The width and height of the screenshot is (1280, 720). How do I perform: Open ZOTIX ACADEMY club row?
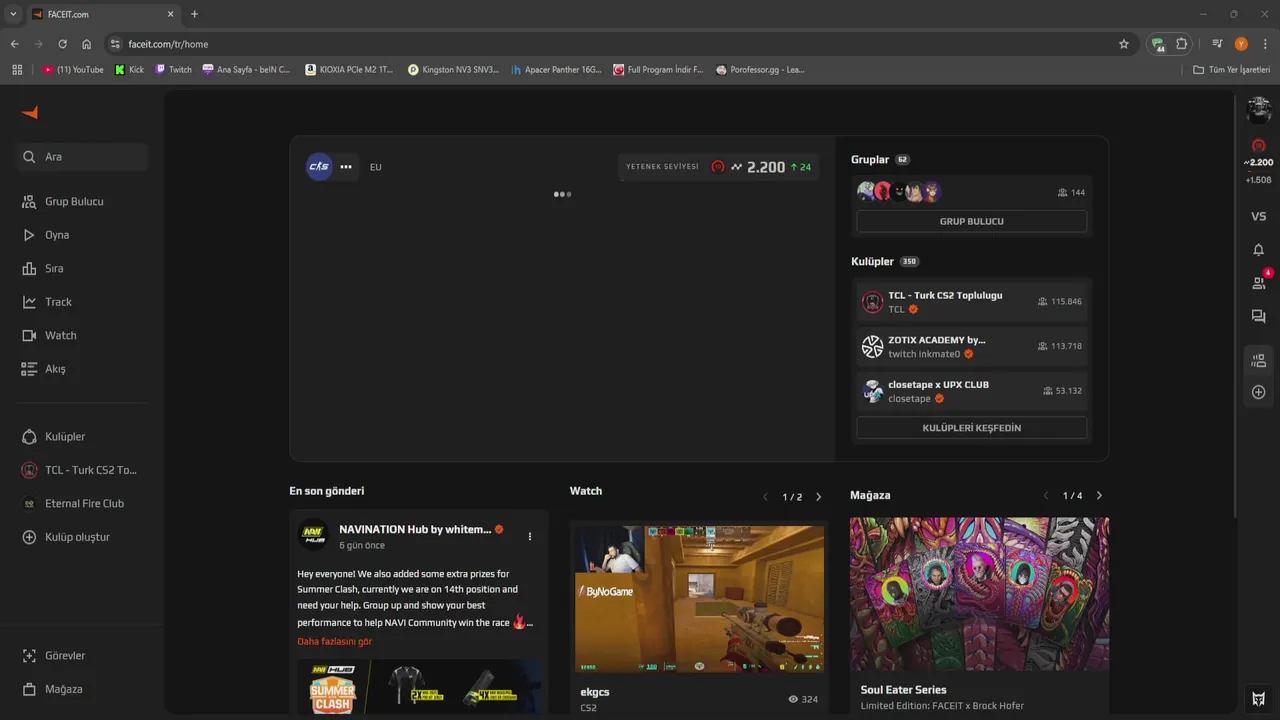(971, 346)
